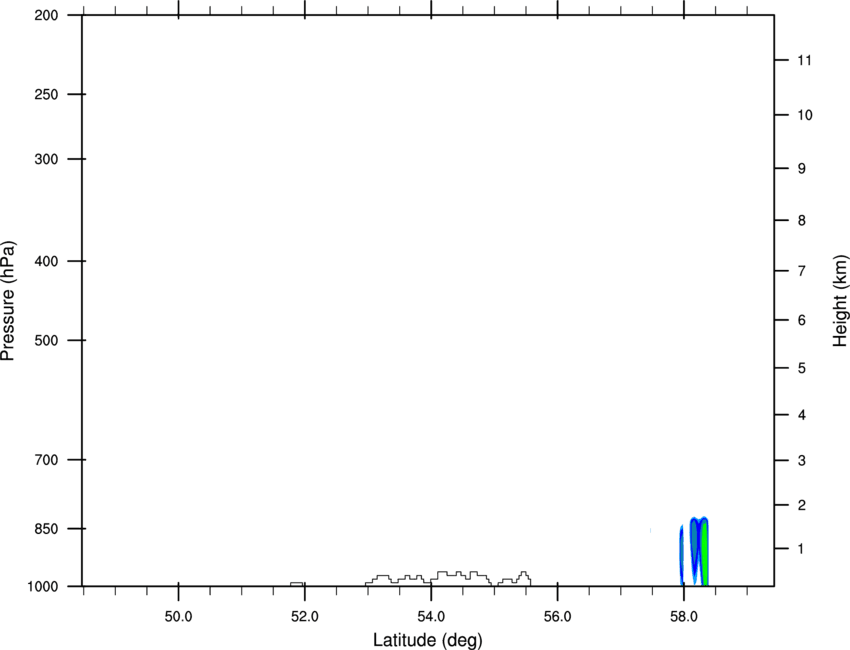Click the 250 pressure tick label

[46, 94]
